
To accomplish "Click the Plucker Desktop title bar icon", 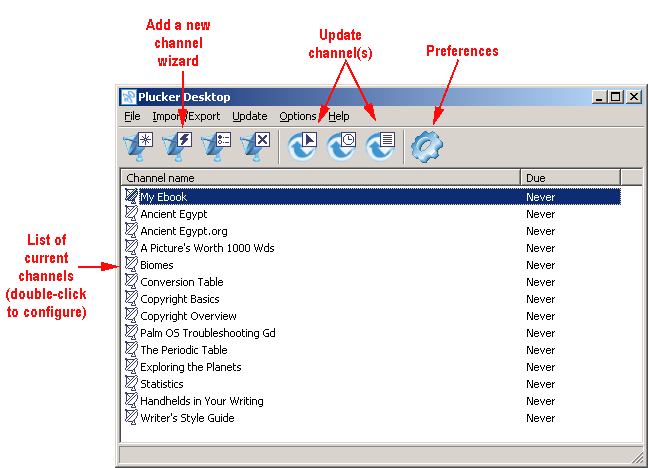I will coord(129,97).
